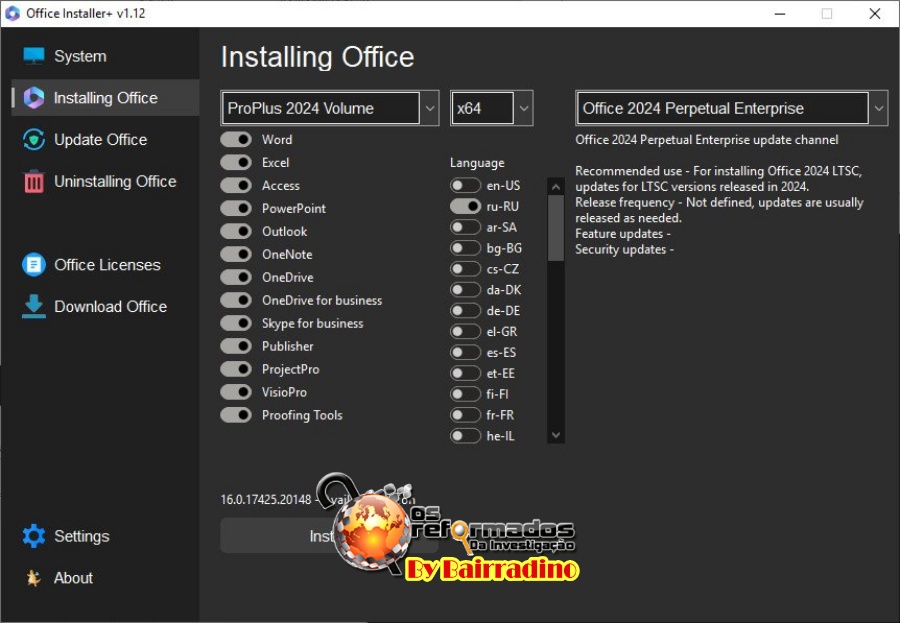Viewport: 900px width, 623px height.
Task: Toggle the Excel switch
Action: (236, 162)
